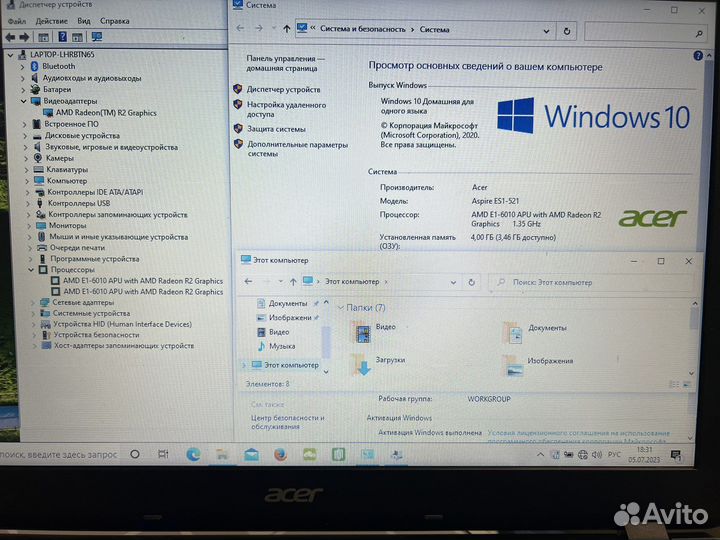Collapse the Видеоадаптеры tree node
720x540 pixels.
[23, 101]
